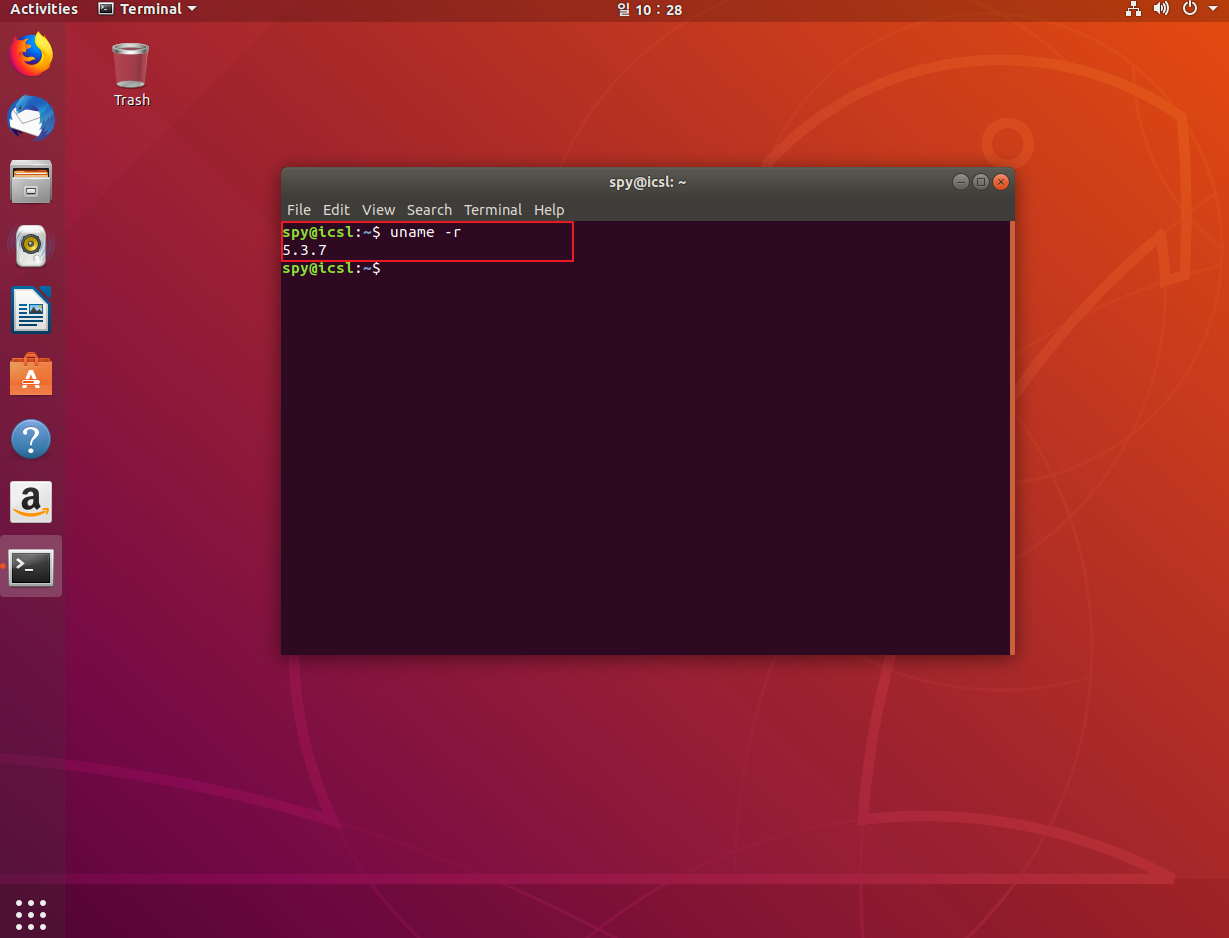Close the spy@icsl terminal window
The width and height of the screenshot is (1229, 938).
tap(1001, 182)
